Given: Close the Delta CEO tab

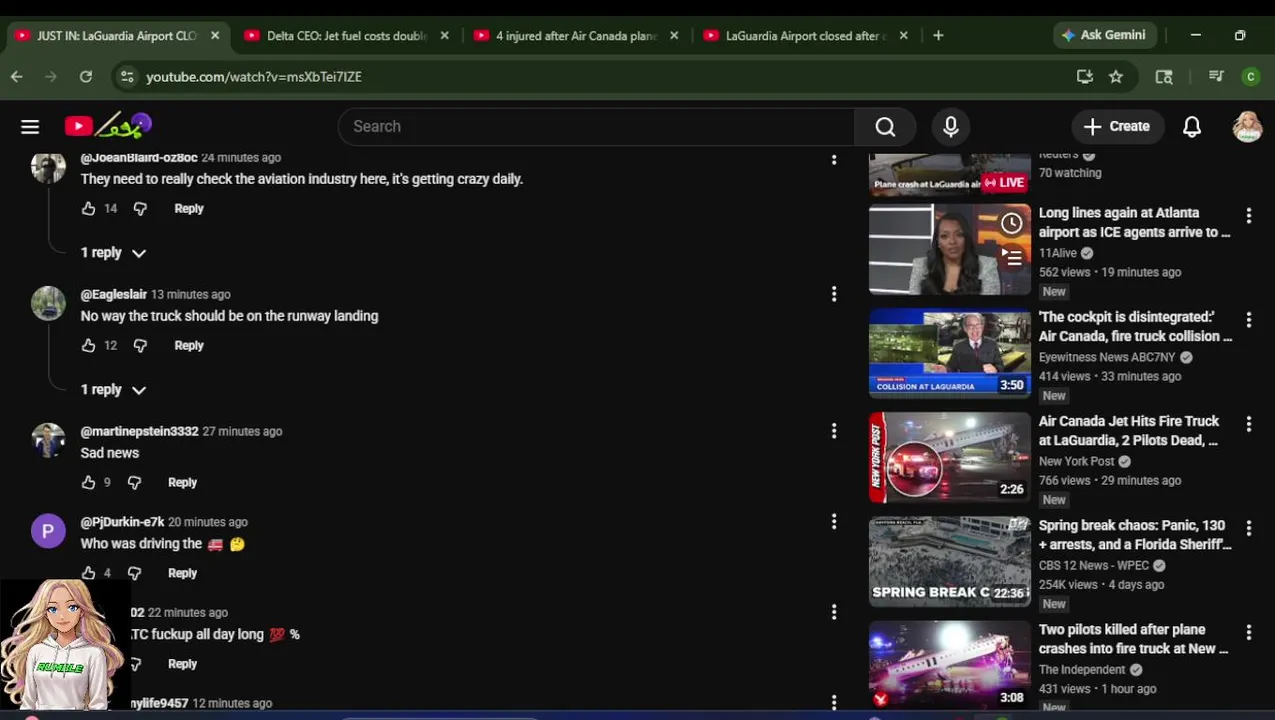Looking at the screenshot, I should click(445, 35).
